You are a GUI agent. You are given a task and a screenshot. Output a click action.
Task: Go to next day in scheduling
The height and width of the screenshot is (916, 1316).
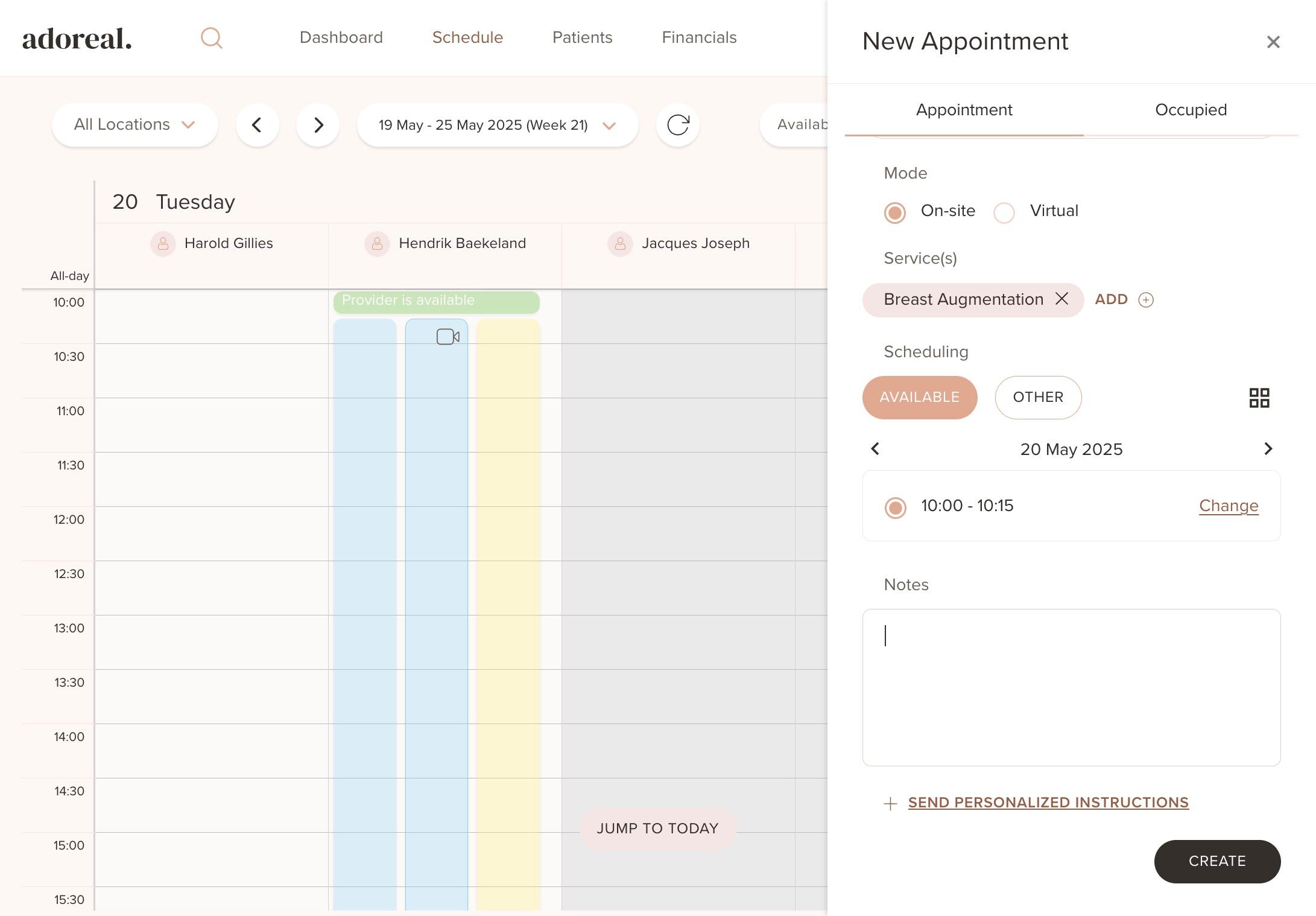pos(1268,448)
